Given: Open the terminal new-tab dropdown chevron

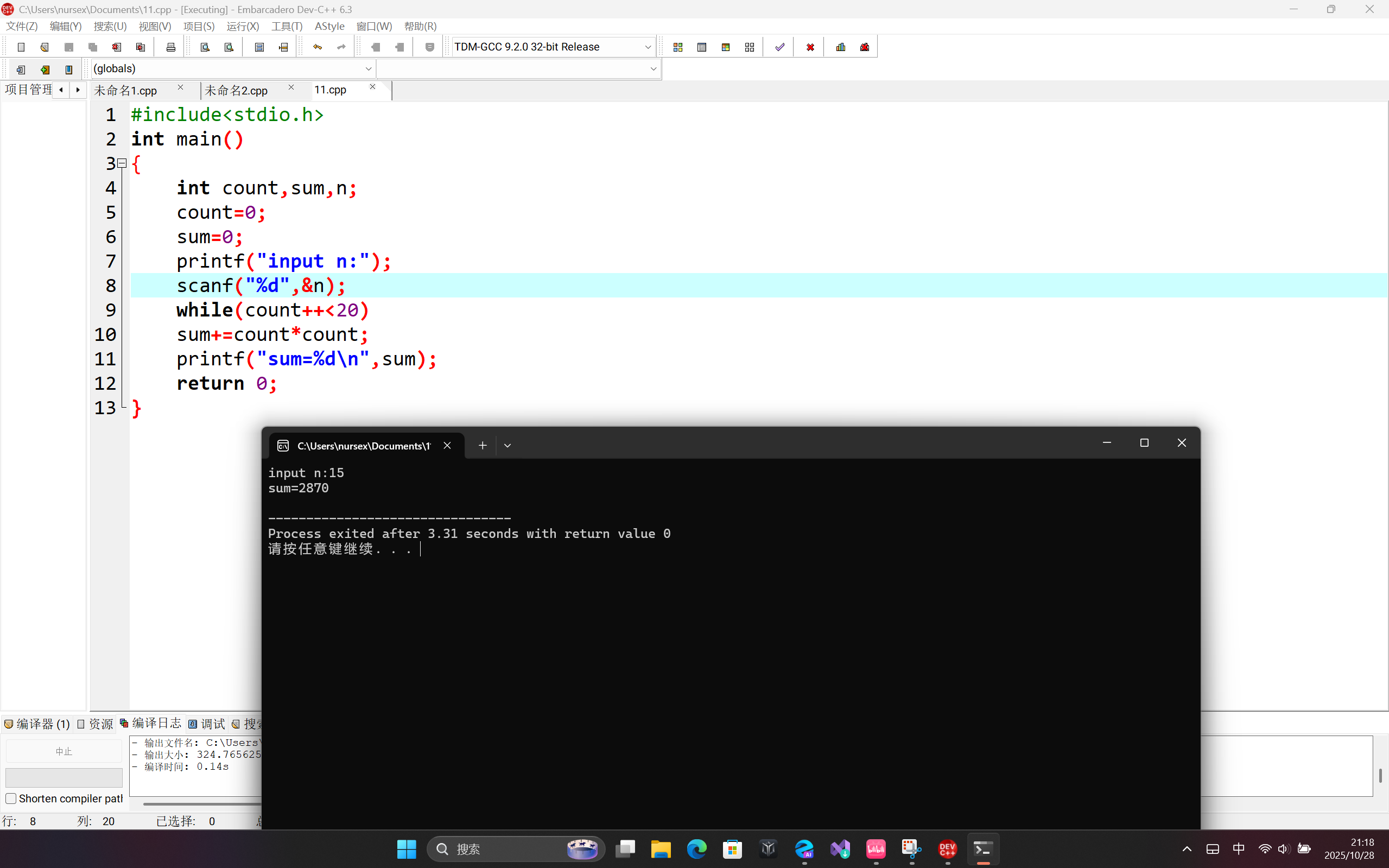Looking at the screenshot, I should [x=508, y=446].
